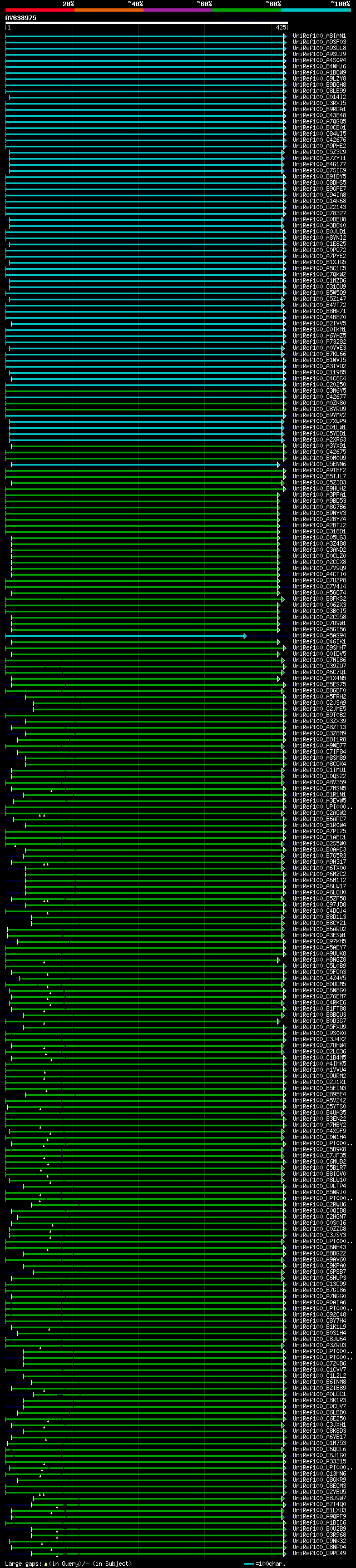
Task: Select the query label AV638975
Action: [x=21, y=18]
